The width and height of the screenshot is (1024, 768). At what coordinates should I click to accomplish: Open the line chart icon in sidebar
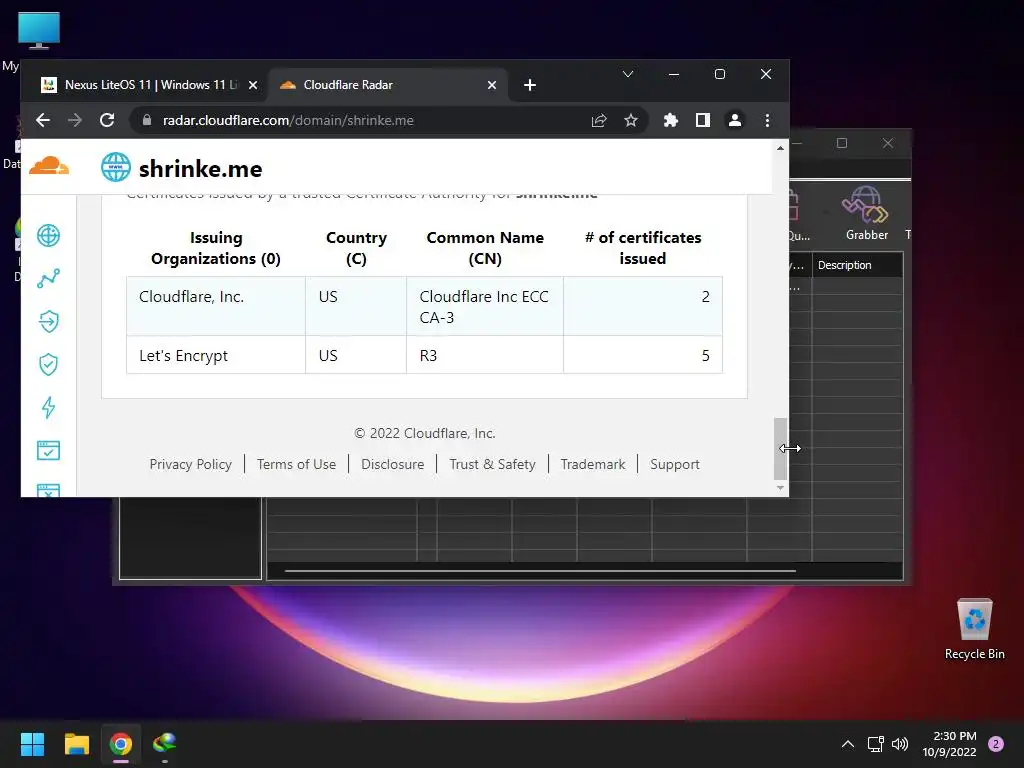(48, 278)
